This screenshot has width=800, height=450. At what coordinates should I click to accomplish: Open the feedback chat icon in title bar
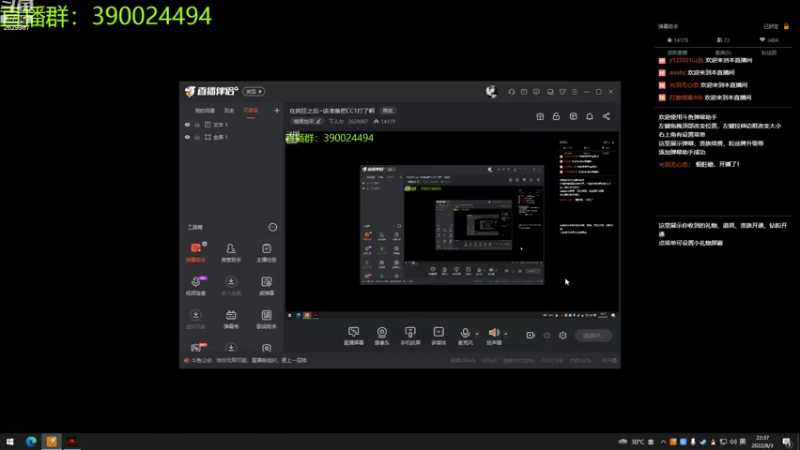[536, 92]
